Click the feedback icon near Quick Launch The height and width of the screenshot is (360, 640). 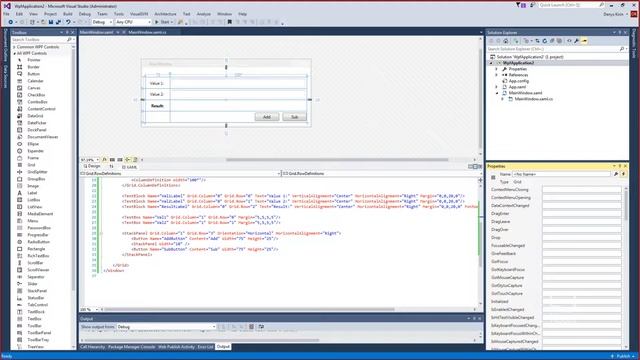(533, 5)
